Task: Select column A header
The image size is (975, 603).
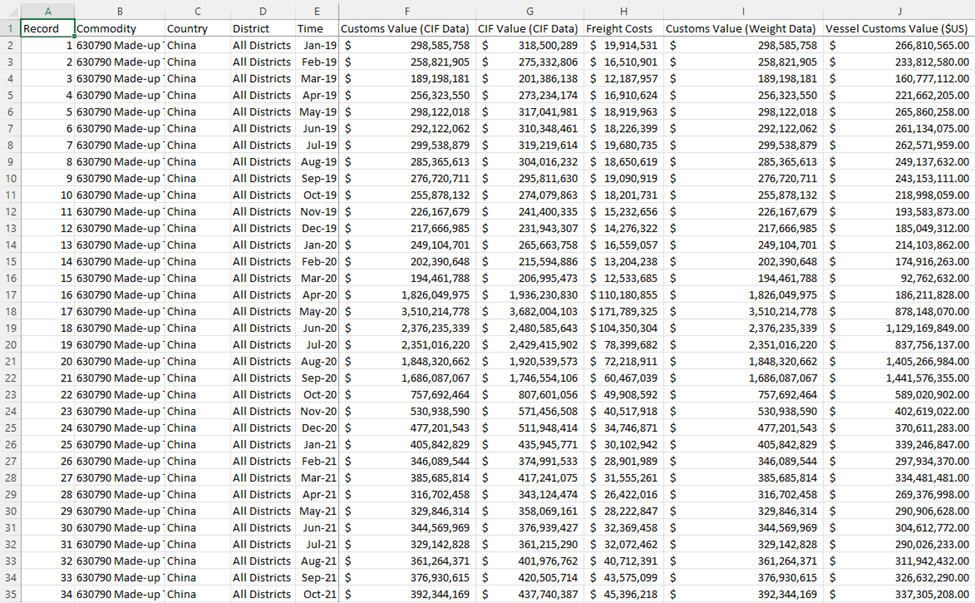Action: [48, 11]
